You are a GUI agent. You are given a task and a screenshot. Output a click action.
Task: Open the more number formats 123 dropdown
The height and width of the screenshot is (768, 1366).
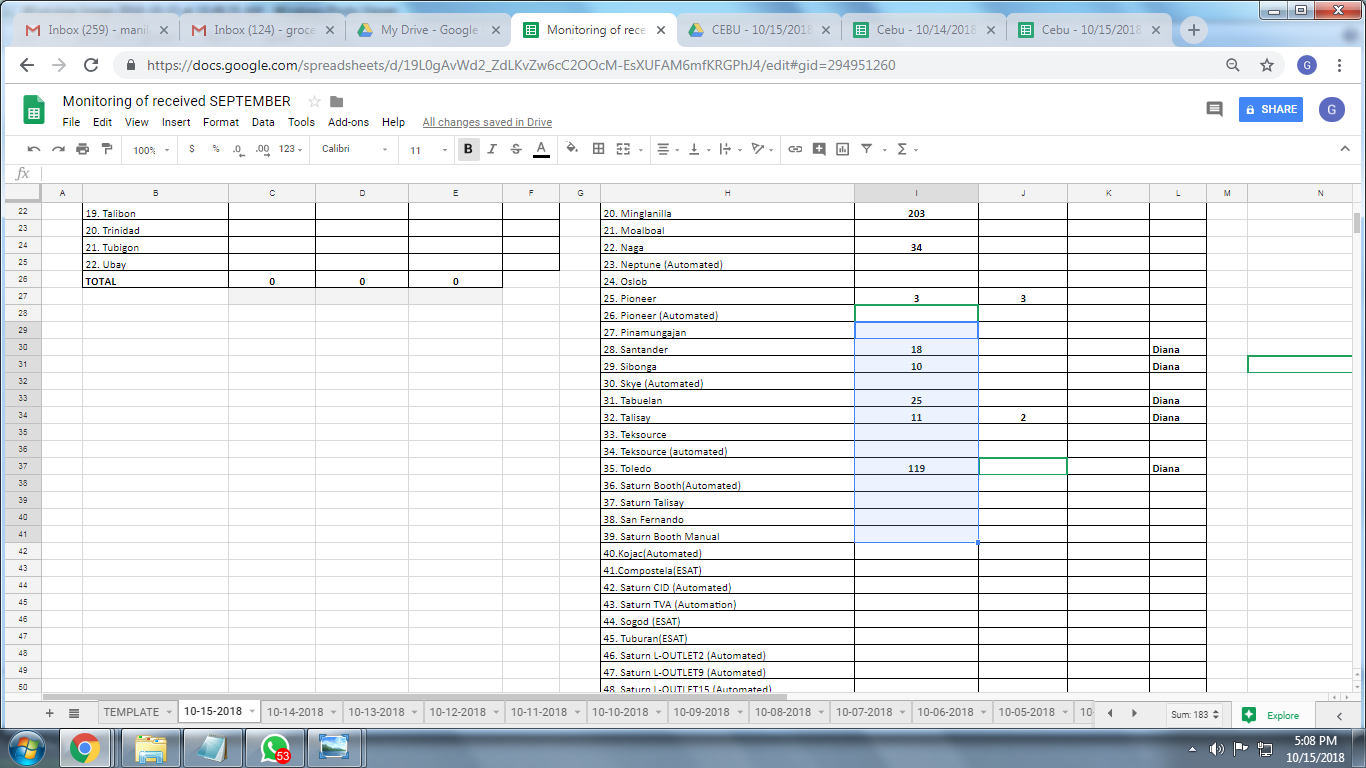pyautogui.click(x=291, y=149)
